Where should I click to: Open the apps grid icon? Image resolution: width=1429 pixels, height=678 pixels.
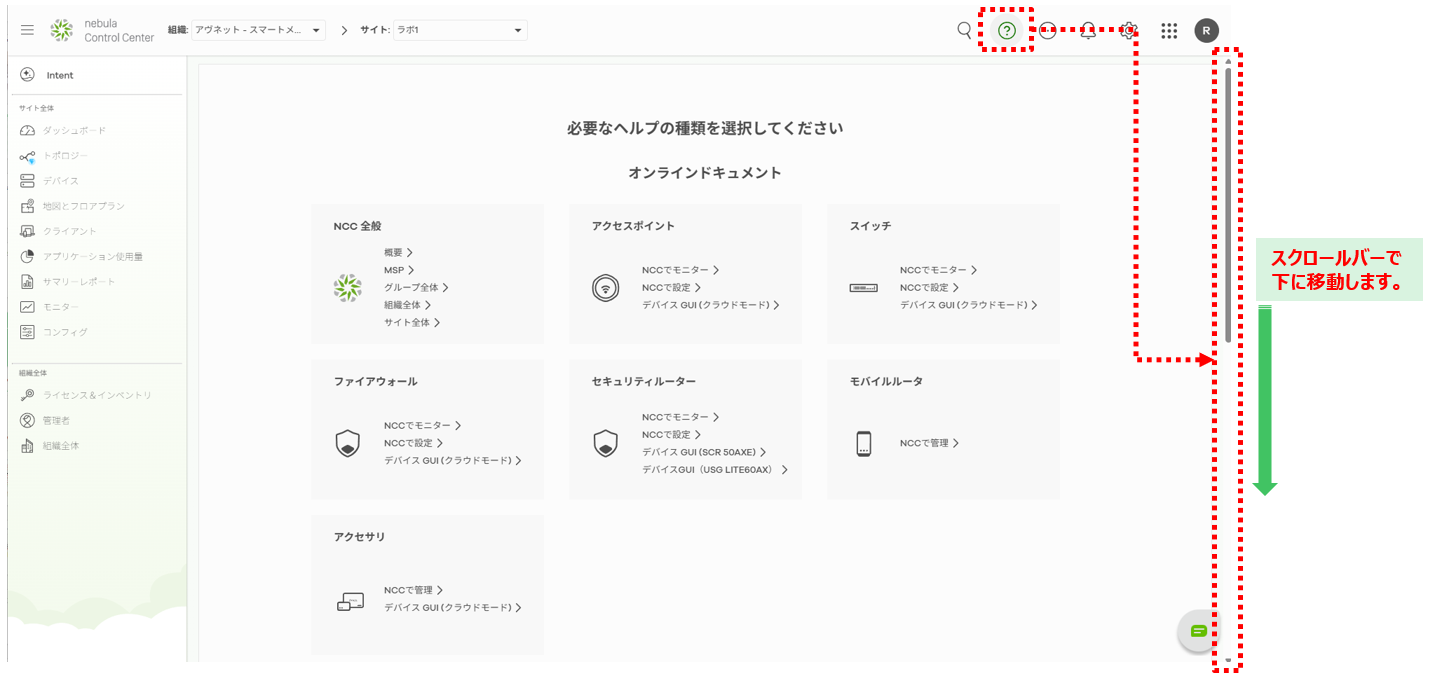[x=1169, y=30]
